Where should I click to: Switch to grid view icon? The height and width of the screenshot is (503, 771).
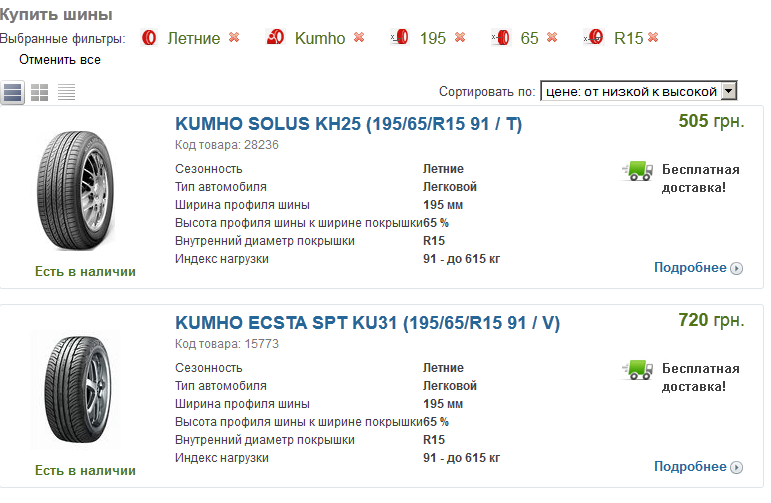(x=40, y=93)
